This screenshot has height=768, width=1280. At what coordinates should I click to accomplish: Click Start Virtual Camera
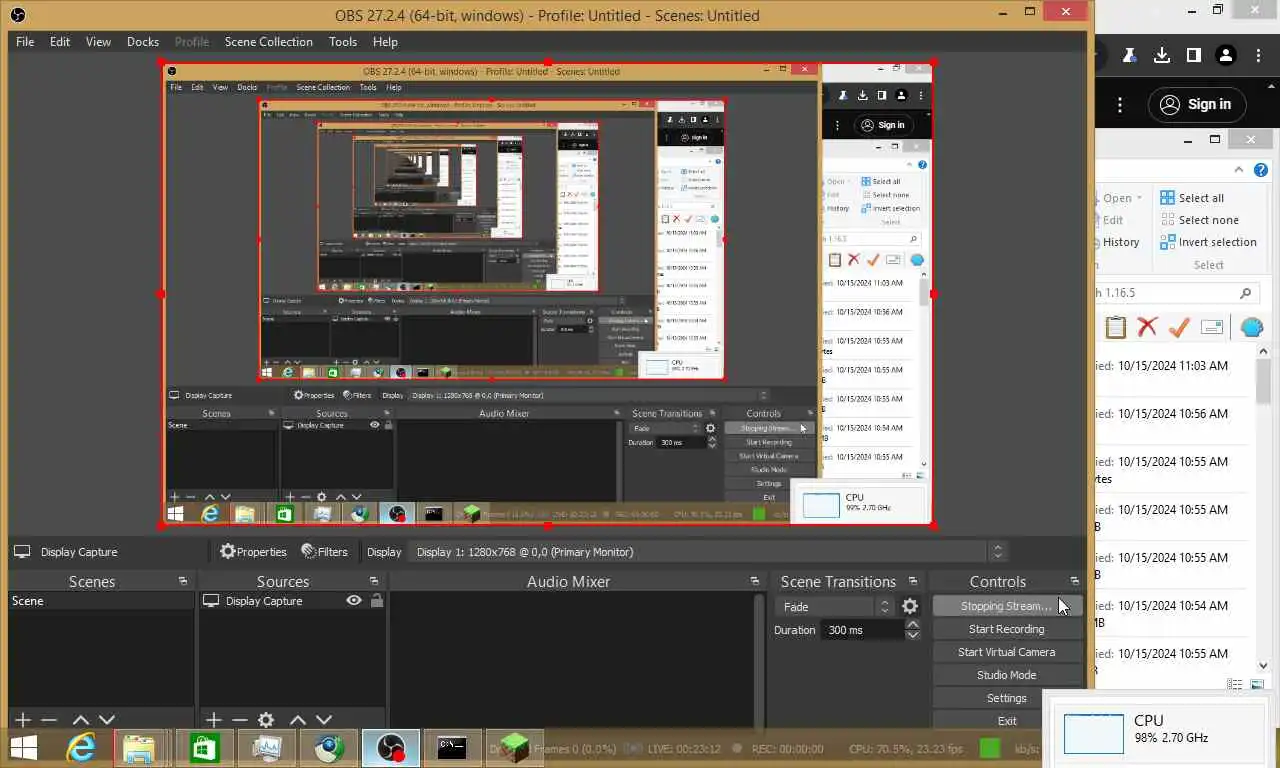point(1006,652)
